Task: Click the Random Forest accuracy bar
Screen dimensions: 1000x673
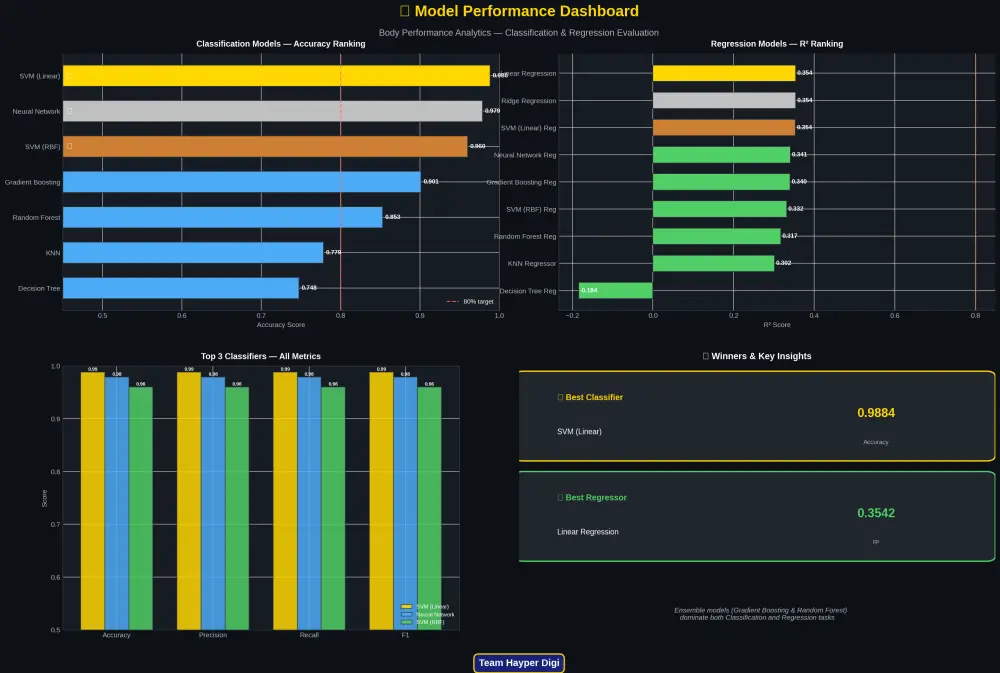Action: click(x=223, y=218)
